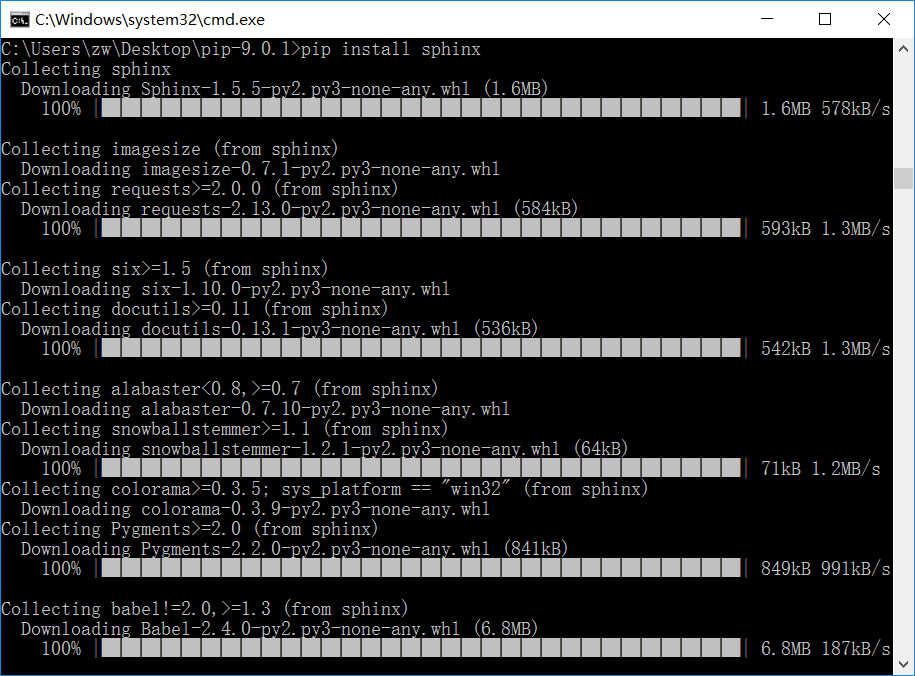Click 'Downloading imagesize-0.7.1' line
Viewport: 915px width, 676px height.
[260, 169]
